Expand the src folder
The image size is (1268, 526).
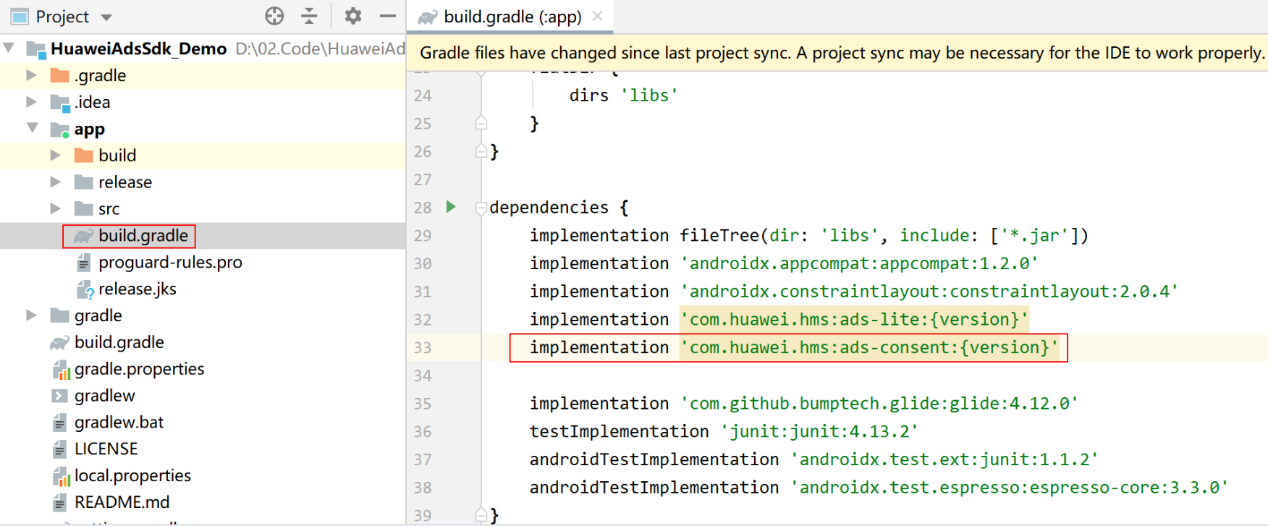(x=56, y=209)
